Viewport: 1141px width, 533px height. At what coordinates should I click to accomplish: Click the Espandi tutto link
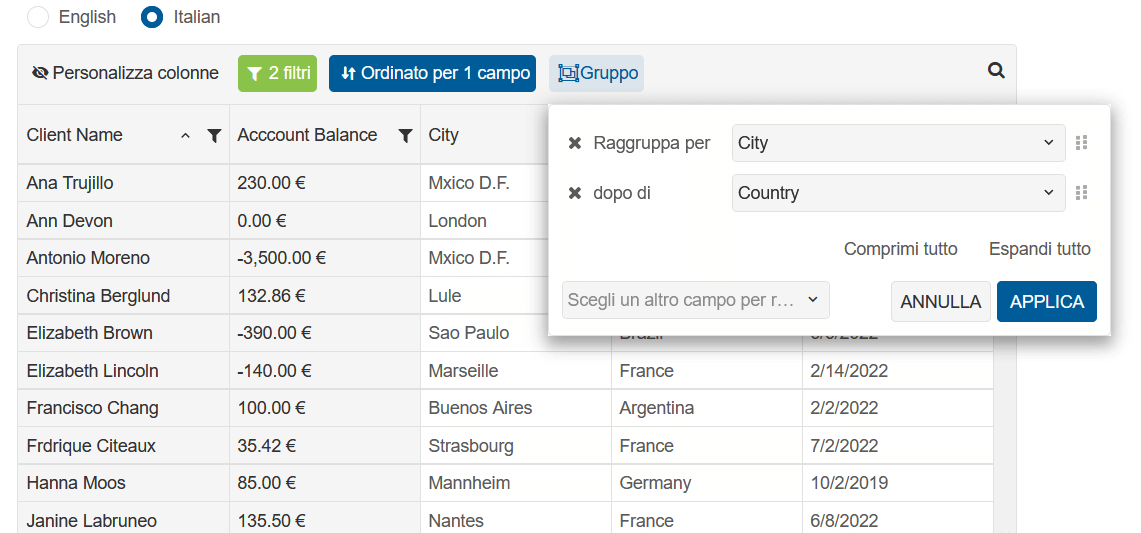click(x=1039, y=249)
